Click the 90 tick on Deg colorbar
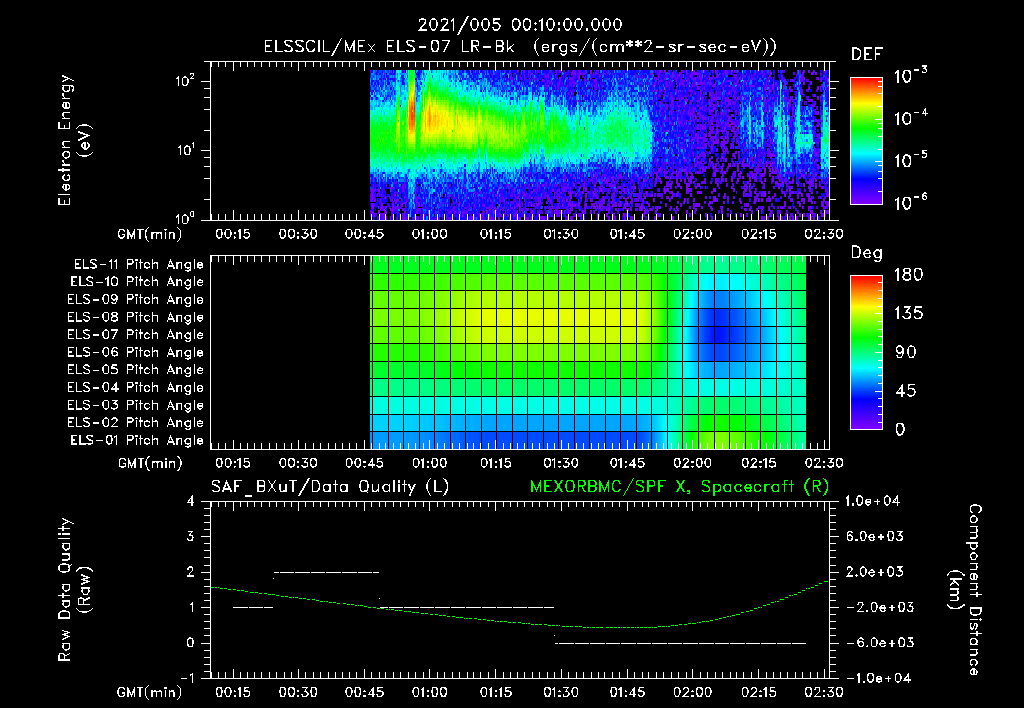 (905, 352)
